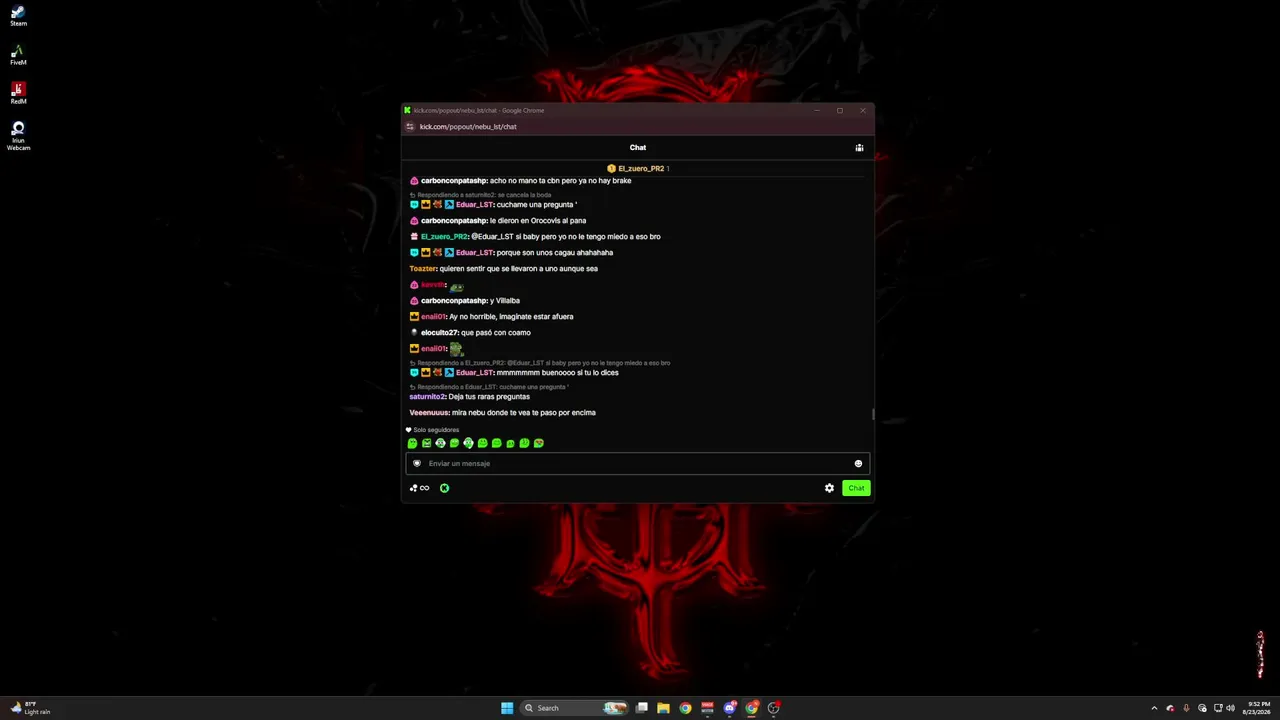Click message 'que pasó con coamo'
This screenshot has width=1280, height=720.
(496, 333)
